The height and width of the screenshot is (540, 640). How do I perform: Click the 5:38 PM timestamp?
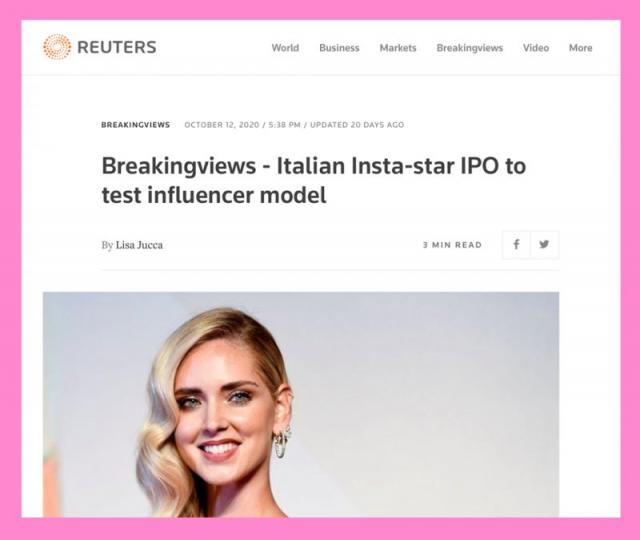pos(284,125)
